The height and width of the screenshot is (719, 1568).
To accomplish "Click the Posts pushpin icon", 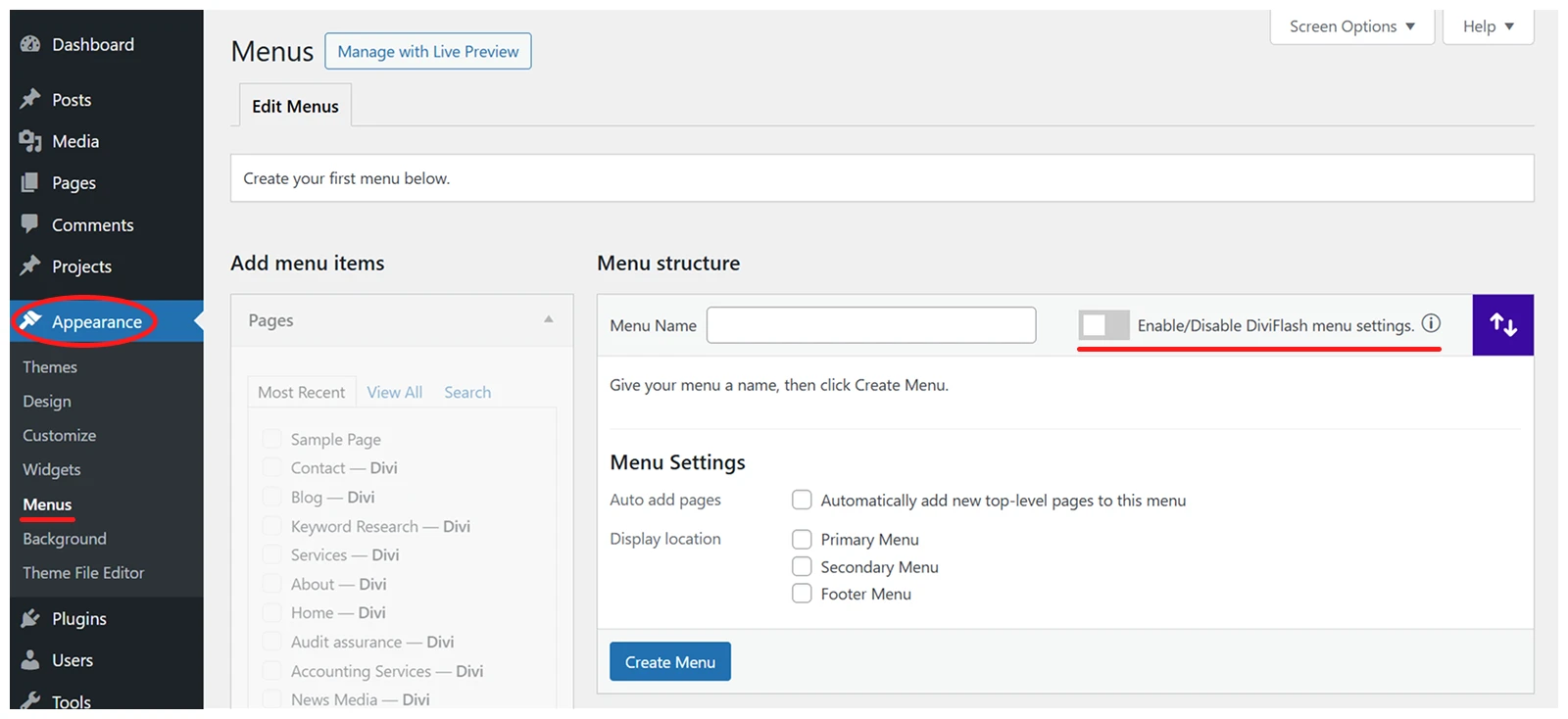I will point(30,99).
